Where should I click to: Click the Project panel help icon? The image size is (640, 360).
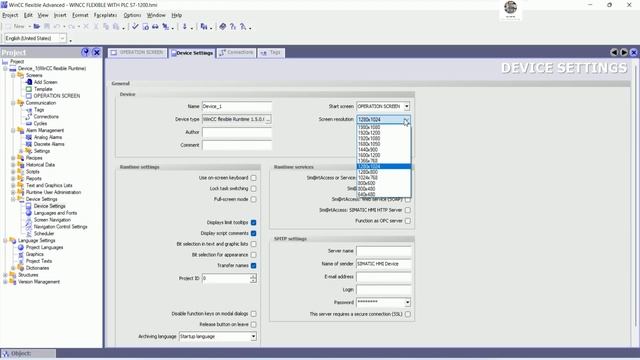85,52
